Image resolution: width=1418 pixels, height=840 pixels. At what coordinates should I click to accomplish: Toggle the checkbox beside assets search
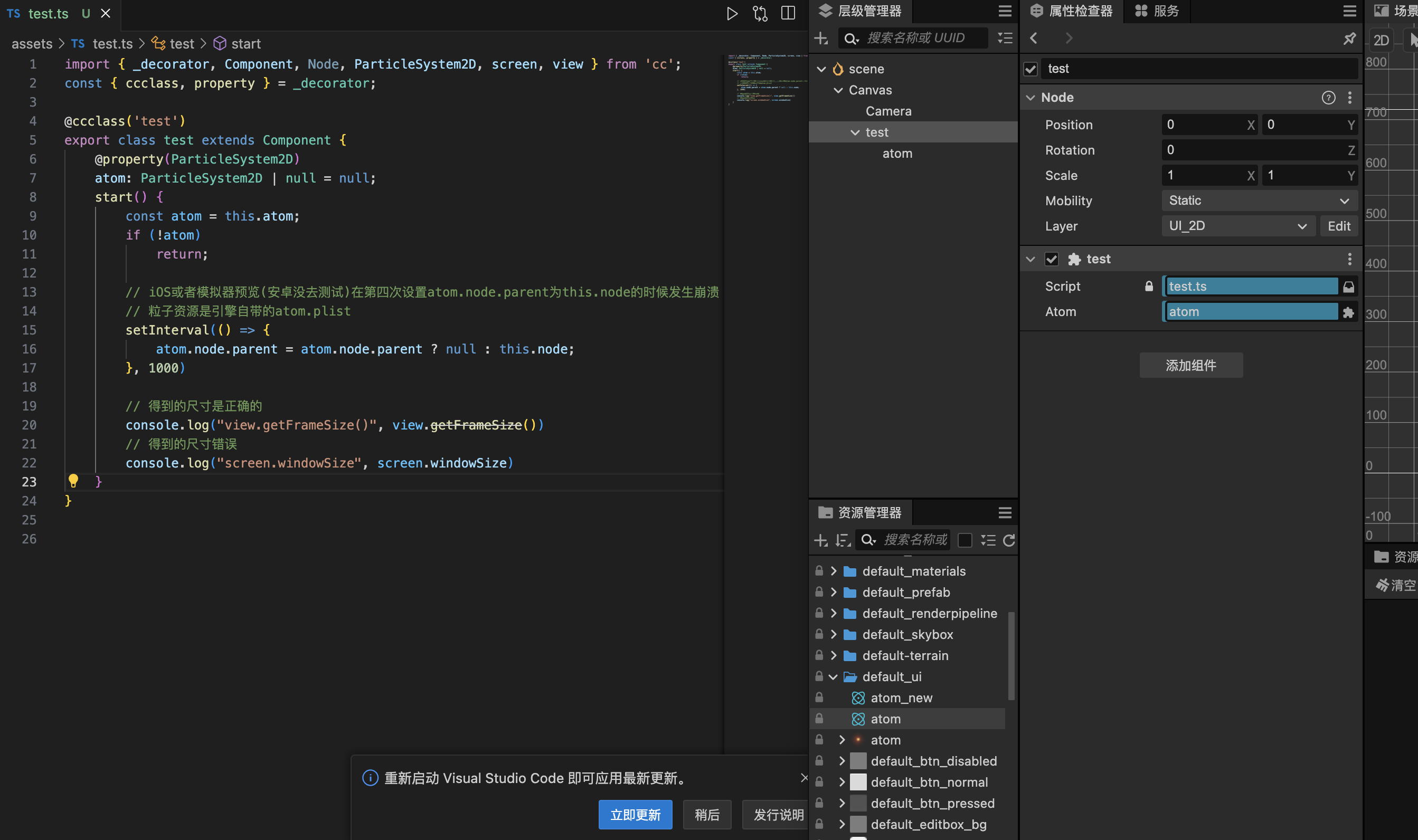point(965,541)
